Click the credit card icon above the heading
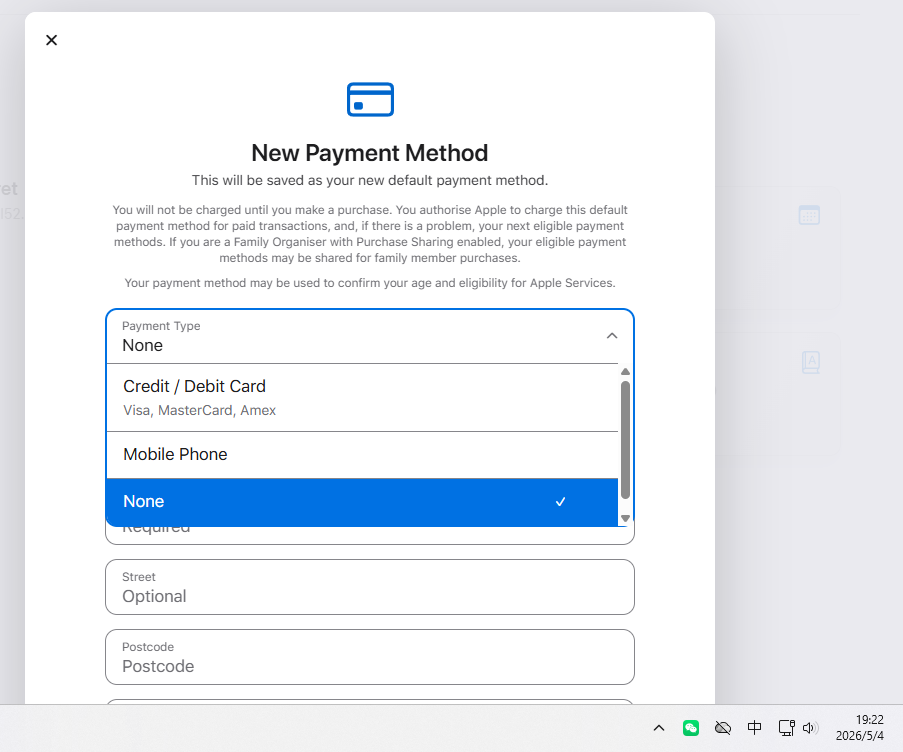This screenshot has width=903, height=752. click(370, 100)
